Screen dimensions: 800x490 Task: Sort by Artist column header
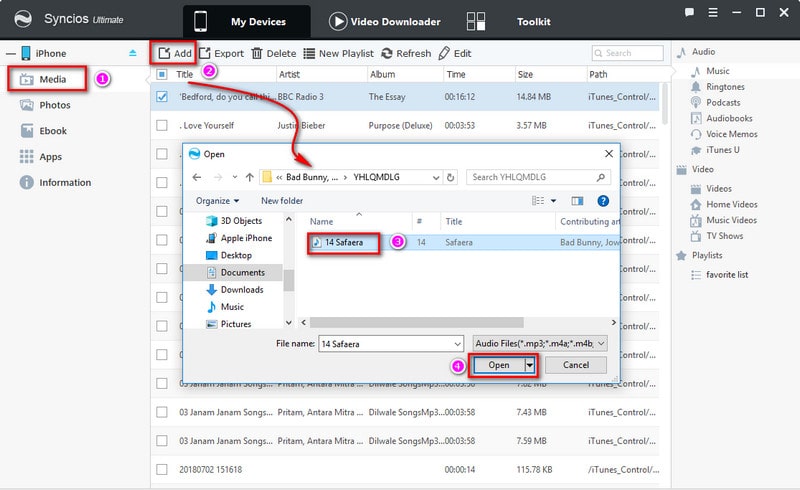[x=289, y=75]
